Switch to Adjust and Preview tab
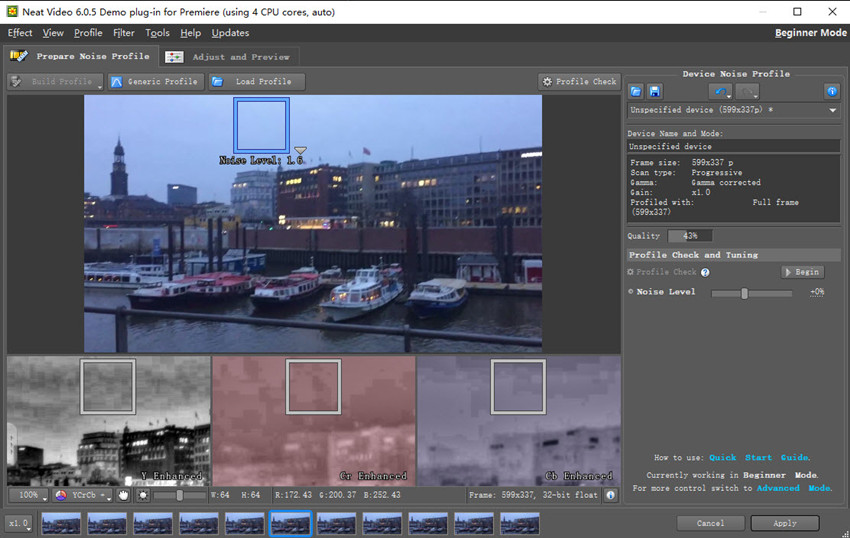The width and height of the screenshot is (850, 538). [228, 57]
